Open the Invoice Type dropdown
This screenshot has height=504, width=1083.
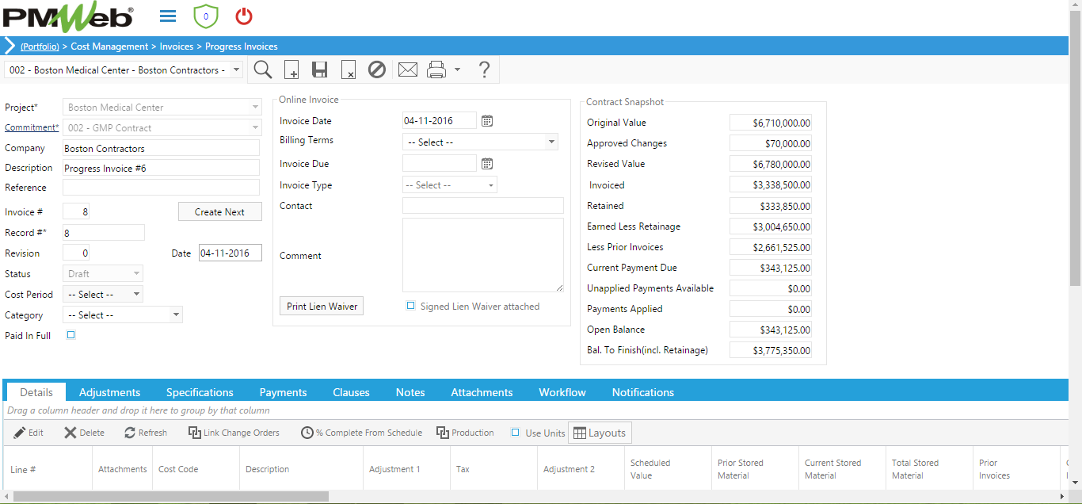coord(491,185)
